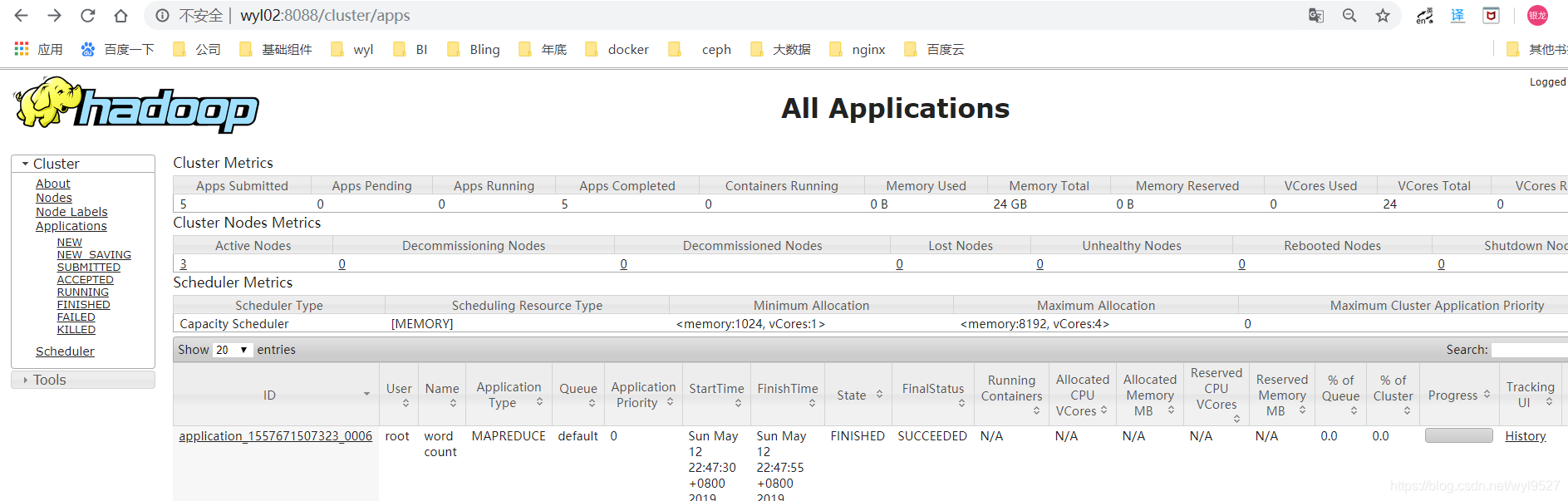Sort table by State column
This screenshot has height=501, width=1568.
pyautogui.click(x=859, y=395)
